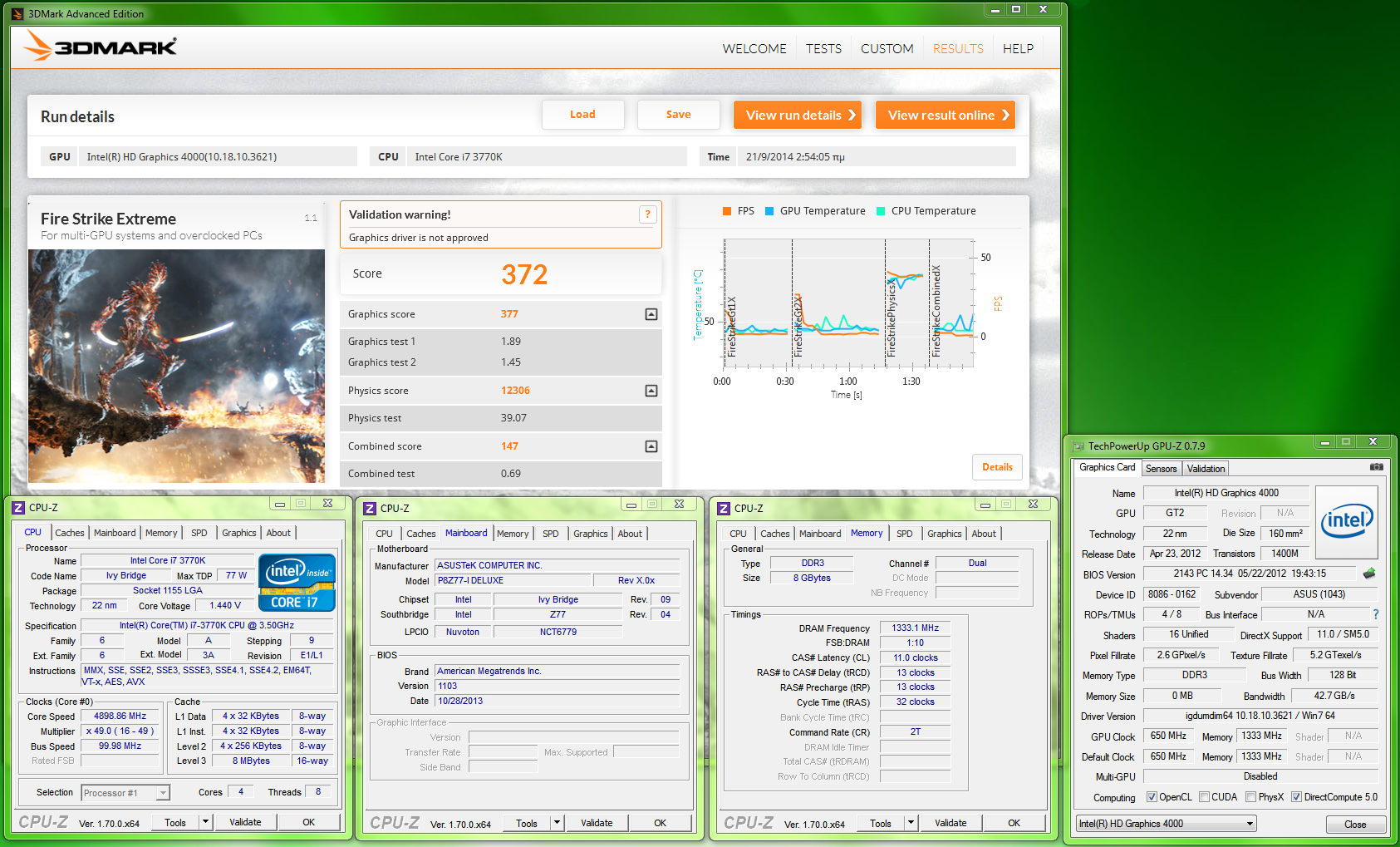Click the Z icon of the CPU-Z Memory window
Viewport: 1400px width, 847px height.
[x=724, y=508]
